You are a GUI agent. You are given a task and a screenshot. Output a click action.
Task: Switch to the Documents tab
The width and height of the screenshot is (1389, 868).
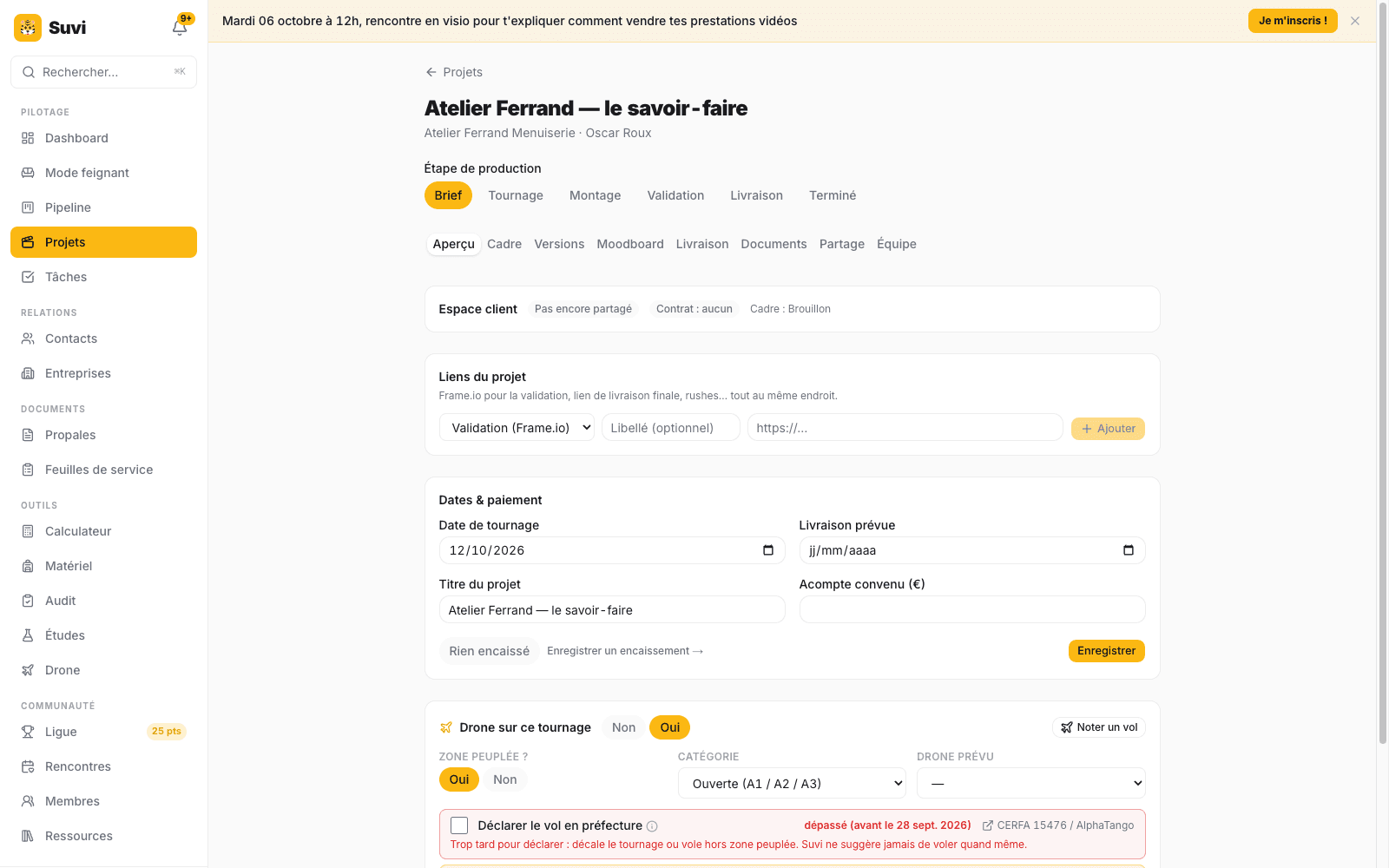click(x=773, y=244)
